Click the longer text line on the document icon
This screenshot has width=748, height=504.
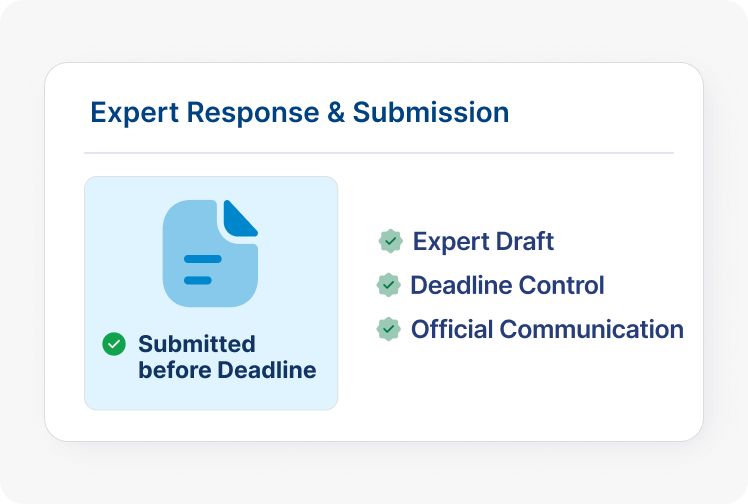pos(203,259)
